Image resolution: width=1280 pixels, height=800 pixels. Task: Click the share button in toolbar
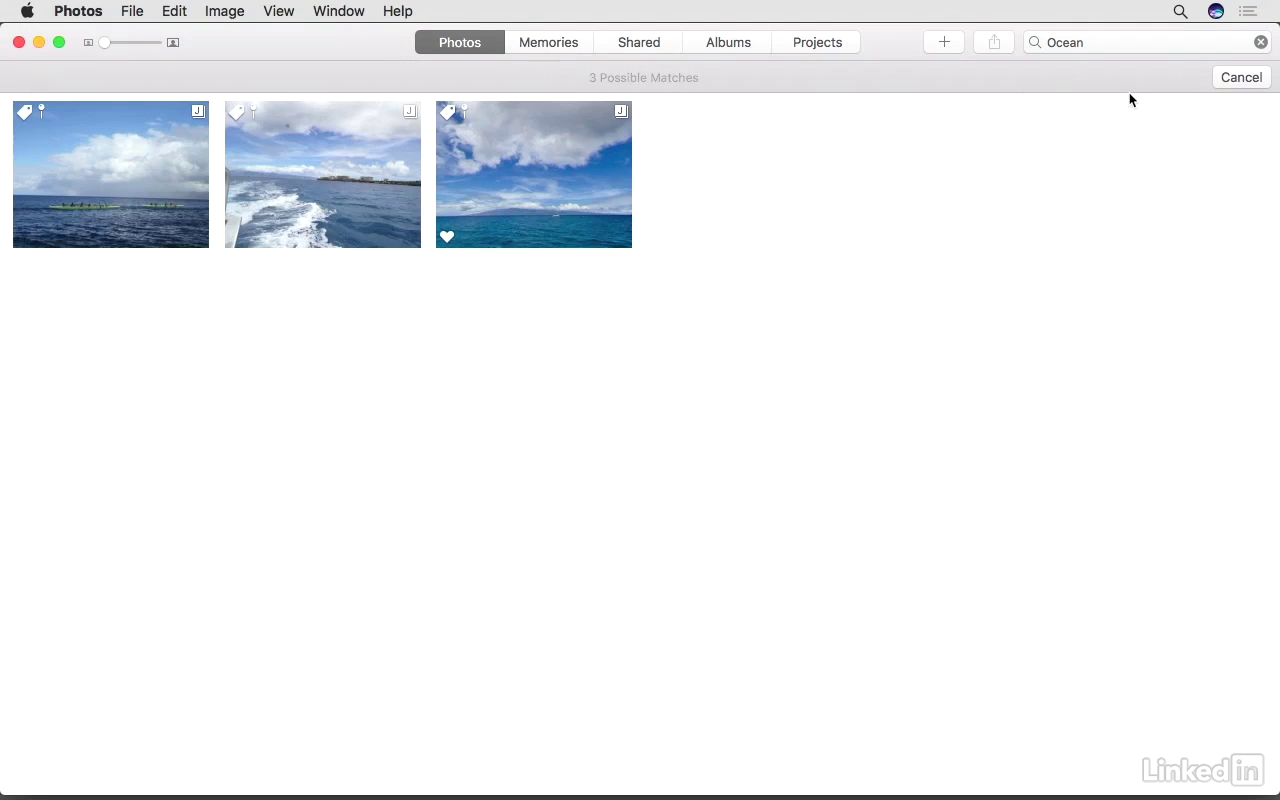click(994, 42)
